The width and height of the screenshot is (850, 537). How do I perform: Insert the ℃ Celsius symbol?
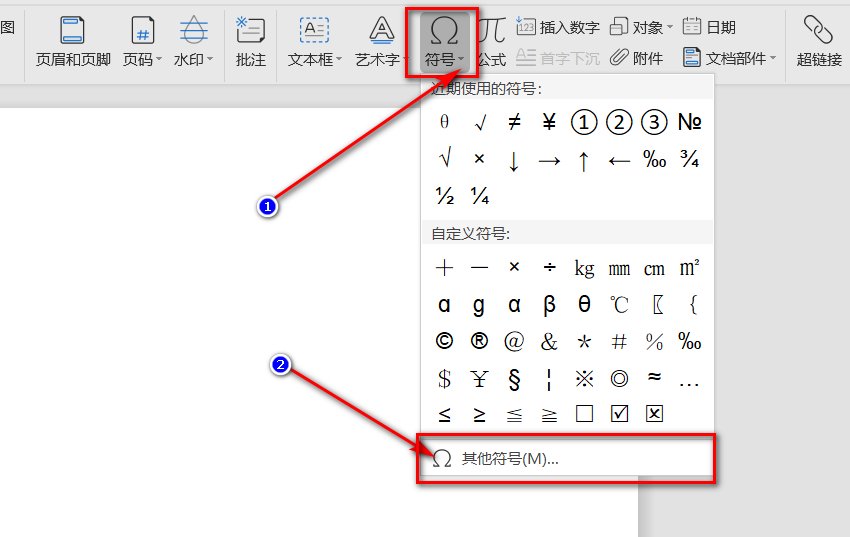(619, 305)
